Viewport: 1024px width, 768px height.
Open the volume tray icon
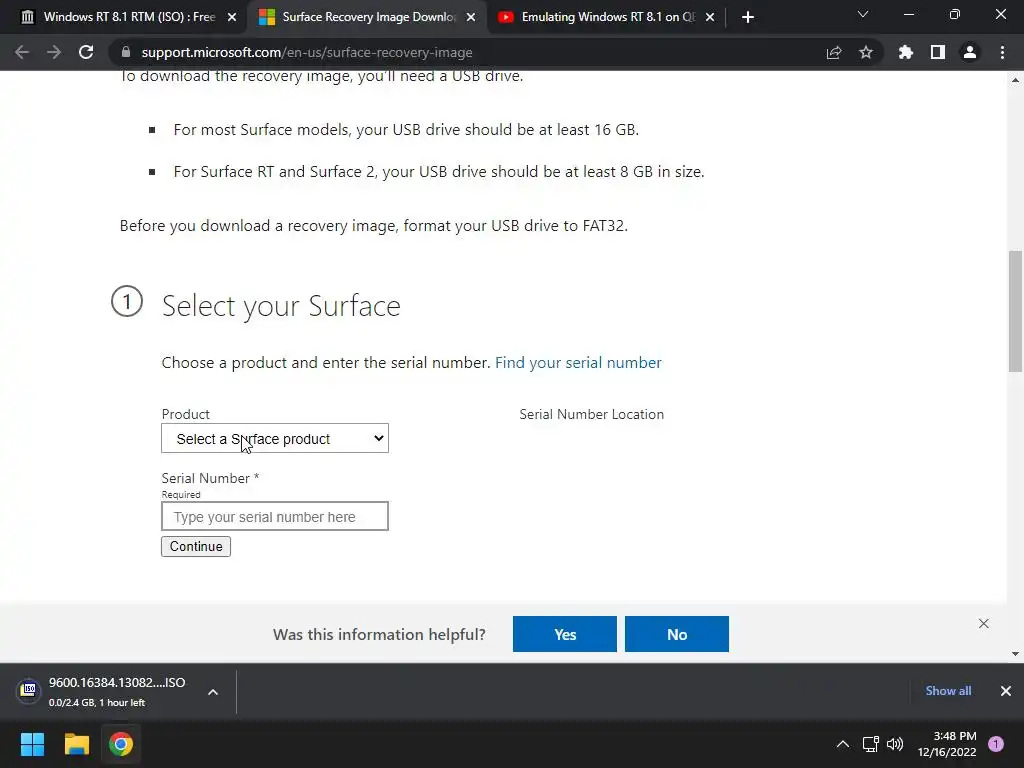pyautogui.click(x=895, y=744)
